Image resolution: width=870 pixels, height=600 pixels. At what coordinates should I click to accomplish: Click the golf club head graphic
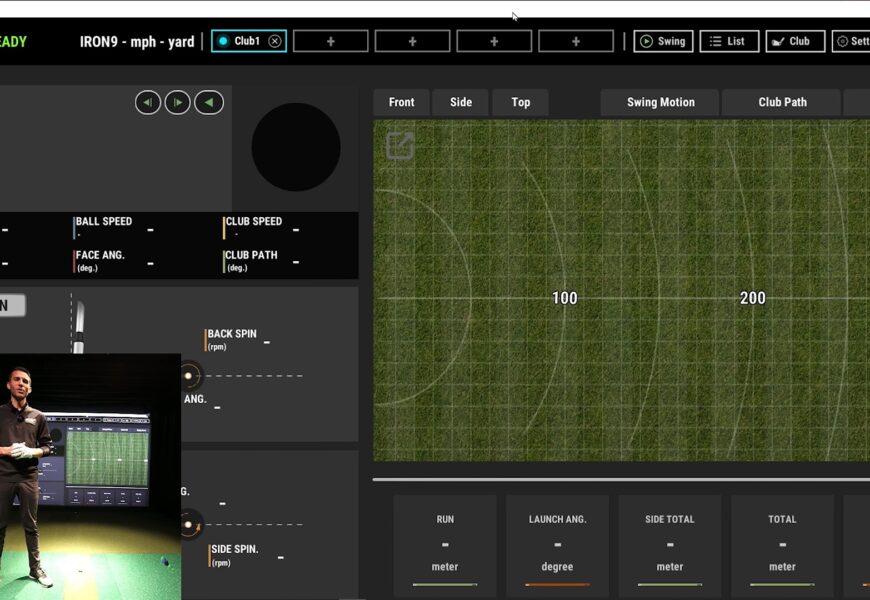click(79, 327)
